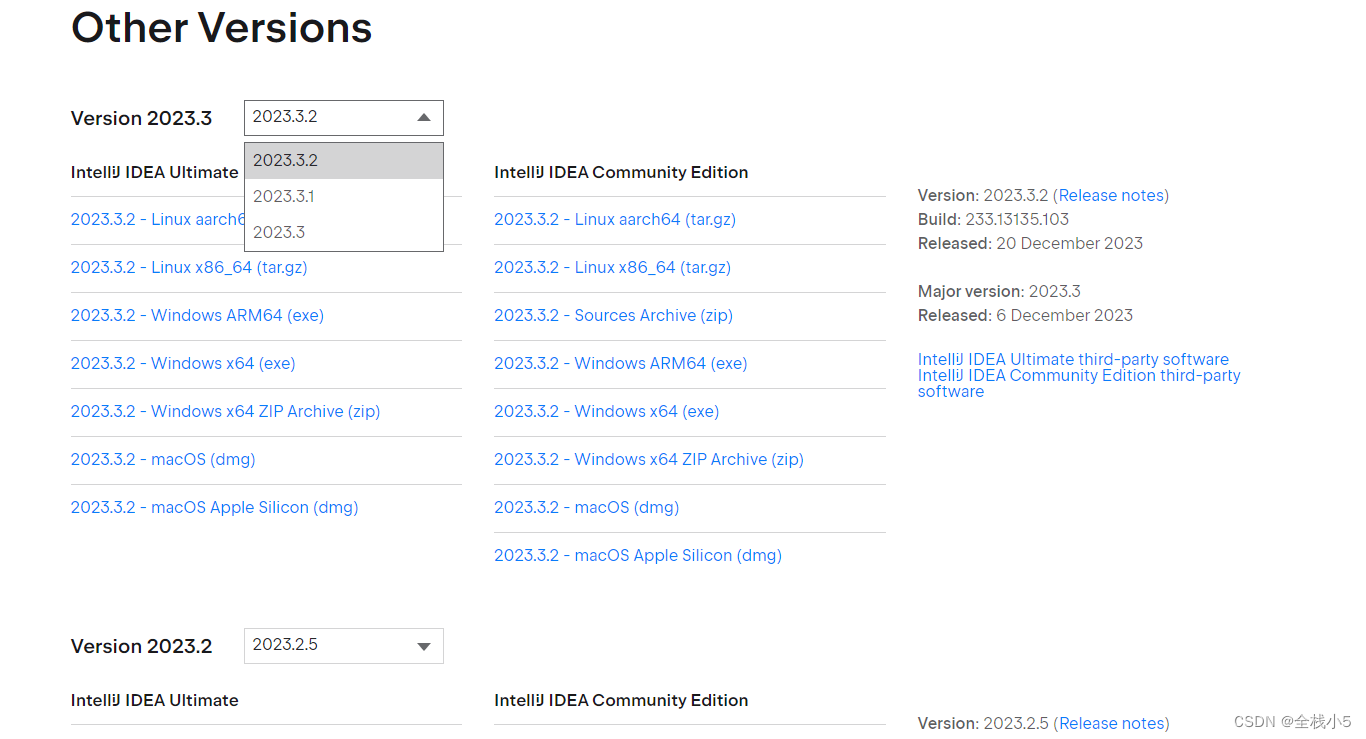This screenshot has height=739, width=1366.
Task: Open Release notes for version 2023.2.5
Action: [1111, 724]
